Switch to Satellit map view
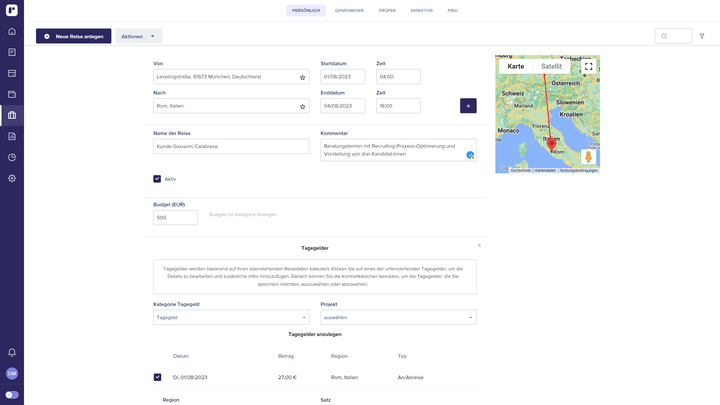Screen dimensions: 720x405 coord(551,66)
